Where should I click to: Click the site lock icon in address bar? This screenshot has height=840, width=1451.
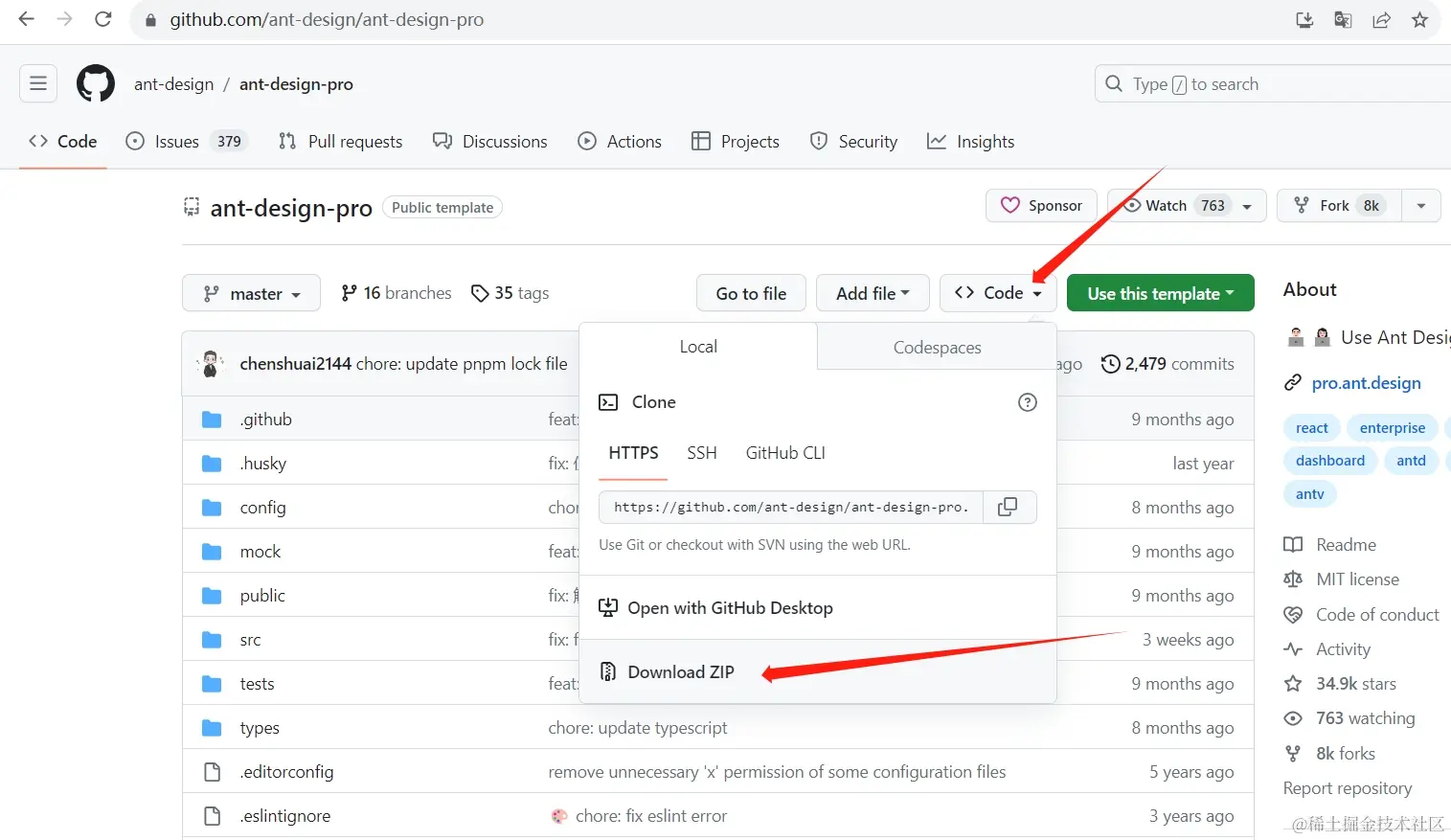(x=150, y=20)
